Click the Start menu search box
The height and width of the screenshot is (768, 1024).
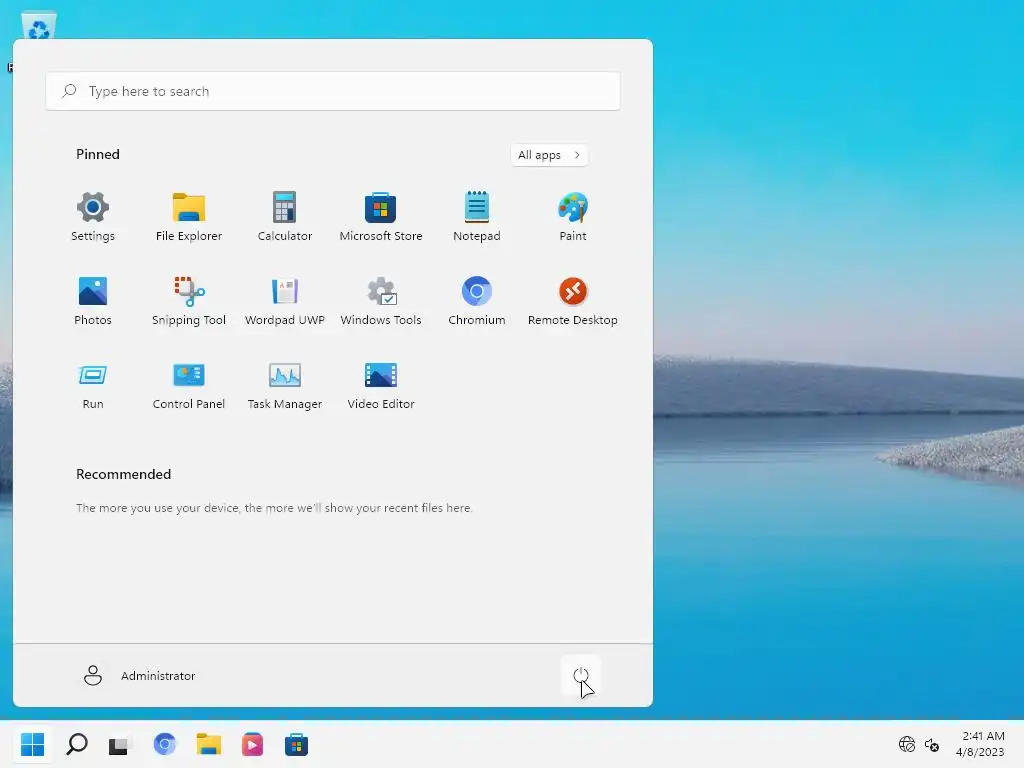coord(333,91)
